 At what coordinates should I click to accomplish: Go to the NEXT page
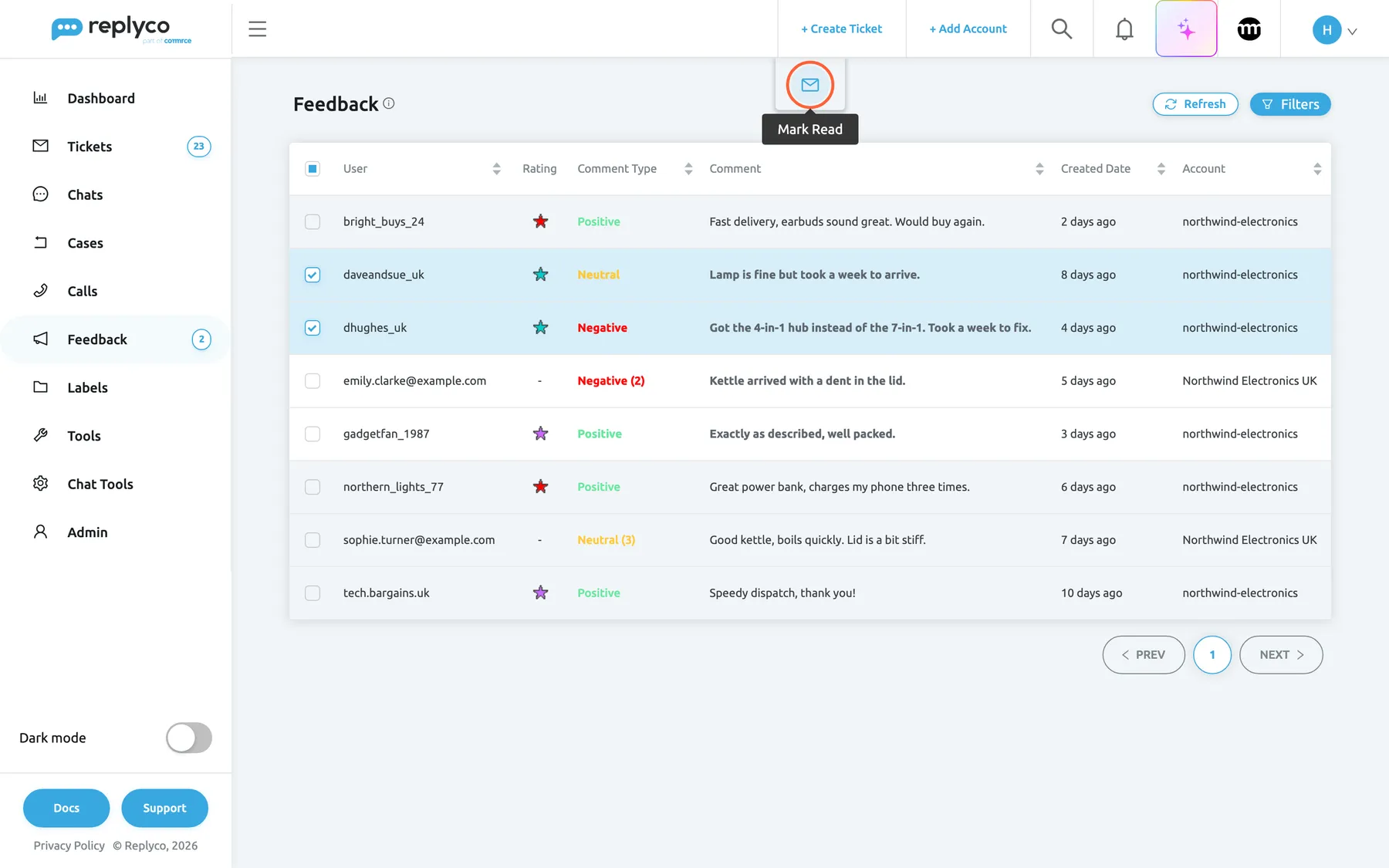pyautogui.click(x=1281, y=655)
